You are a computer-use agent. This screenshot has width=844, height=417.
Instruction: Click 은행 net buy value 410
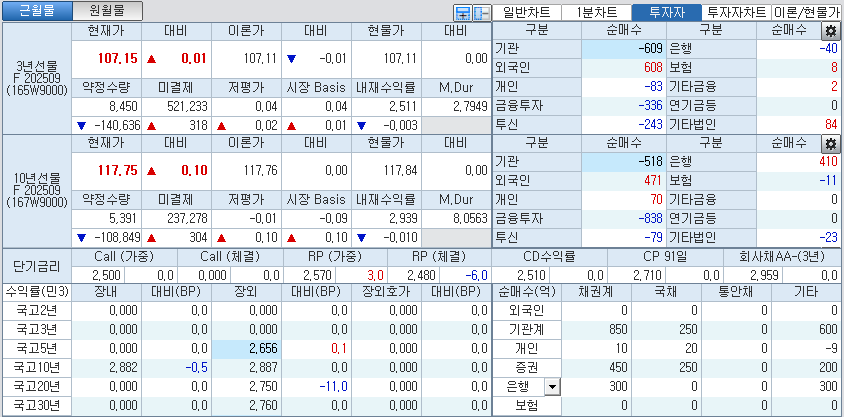(x=828, y=161)
